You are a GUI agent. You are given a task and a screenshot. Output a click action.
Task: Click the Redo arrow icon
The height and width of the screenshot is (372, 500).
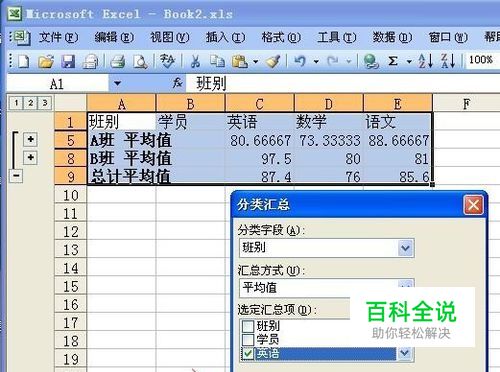tap(333, 61)
